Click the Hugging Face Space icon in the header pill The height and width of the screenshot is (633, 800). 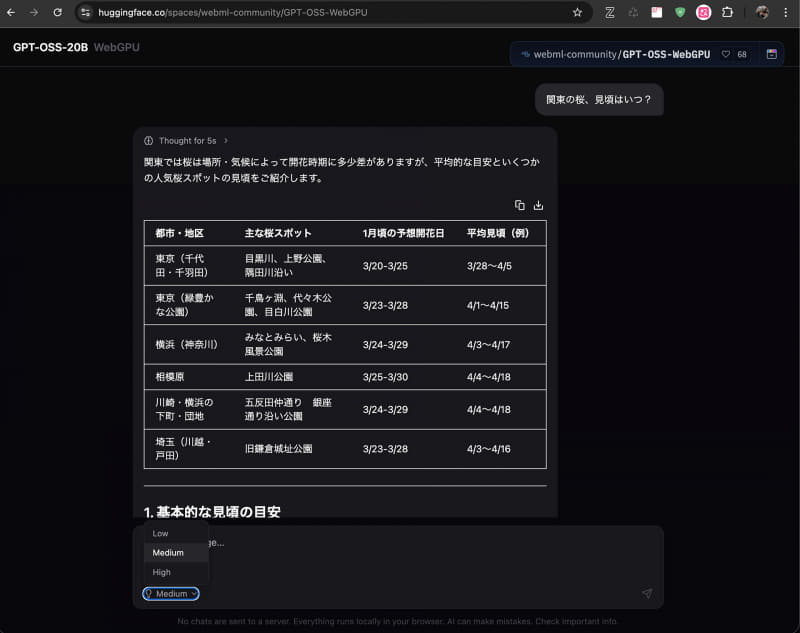524,54
